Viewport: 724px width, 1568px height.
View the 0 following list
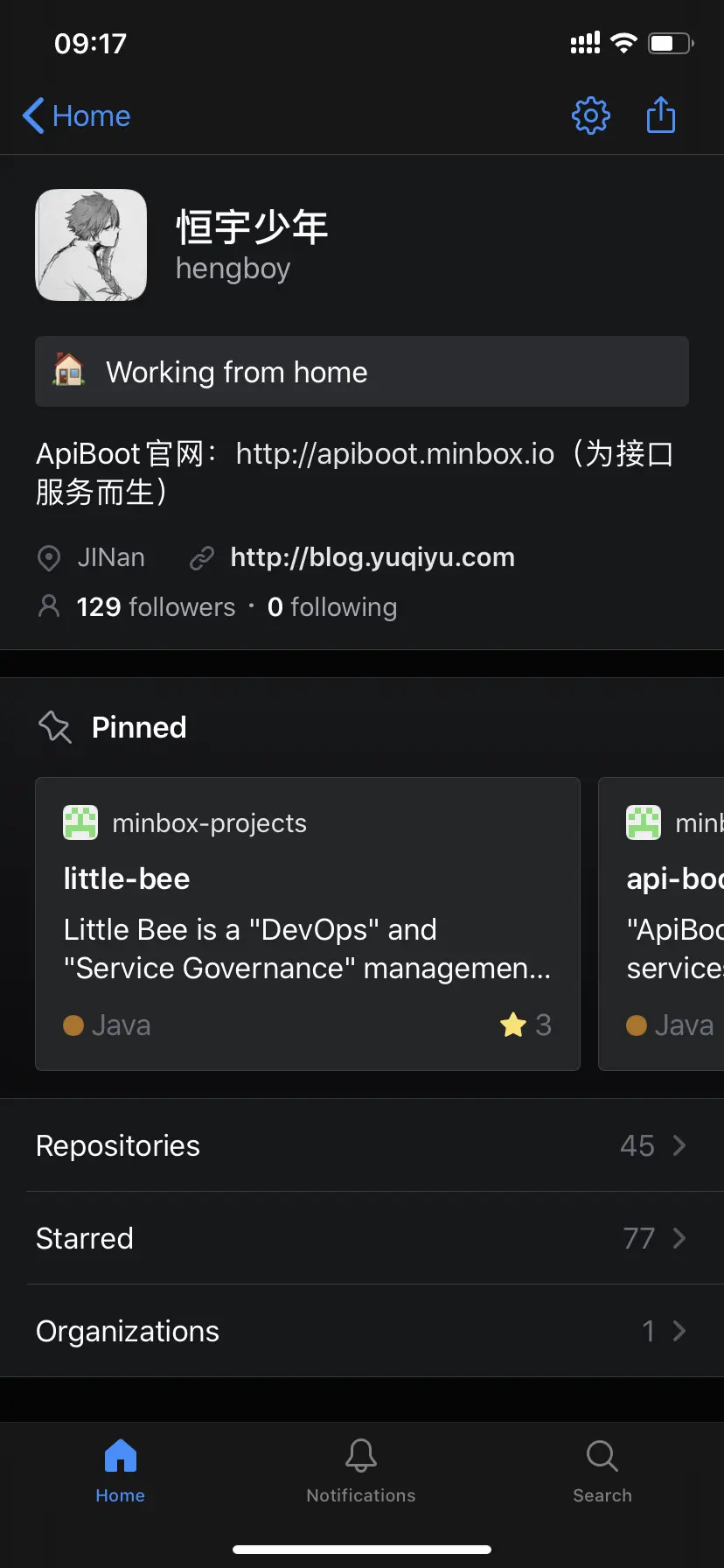(x=332, y=607)
